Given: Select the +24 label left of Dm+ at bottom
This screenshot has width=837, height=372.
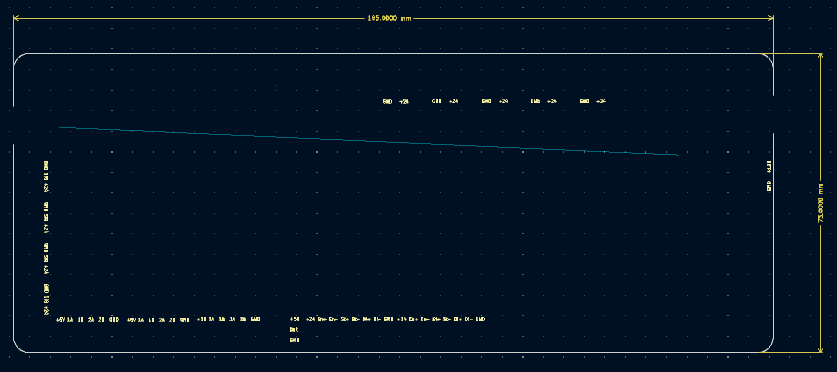Looking at the screenshot, I should [310, 319].
